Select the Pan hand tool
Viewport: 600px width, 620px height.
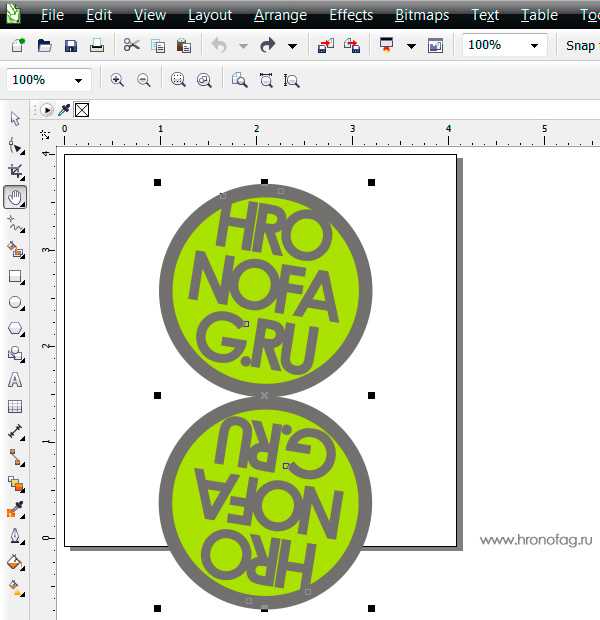click(x=15, y=197)
